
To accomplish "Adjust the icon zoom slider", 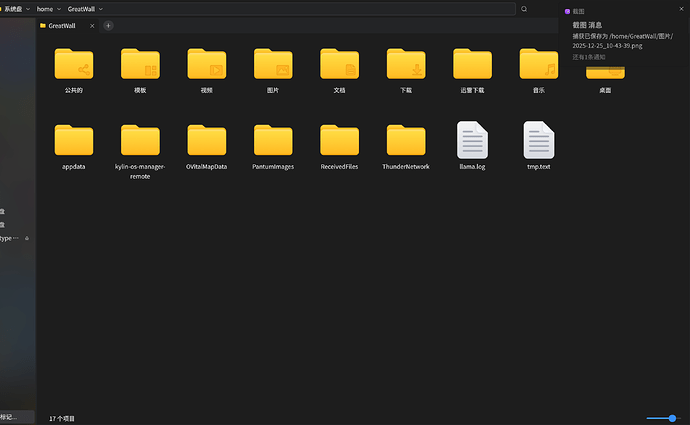I will 672,418.
